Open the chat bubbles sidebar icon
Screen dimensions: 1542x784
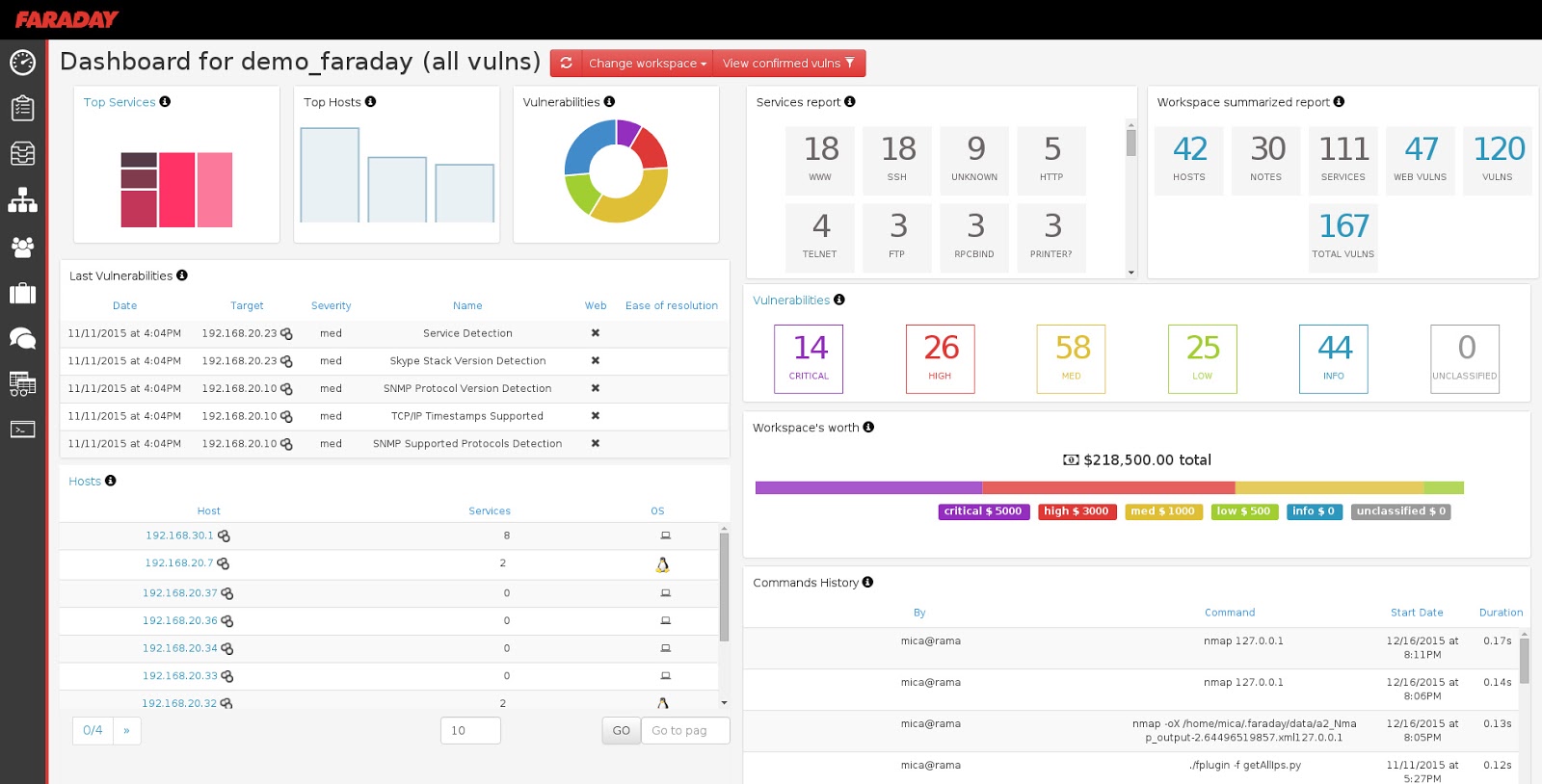click(22, 338)
